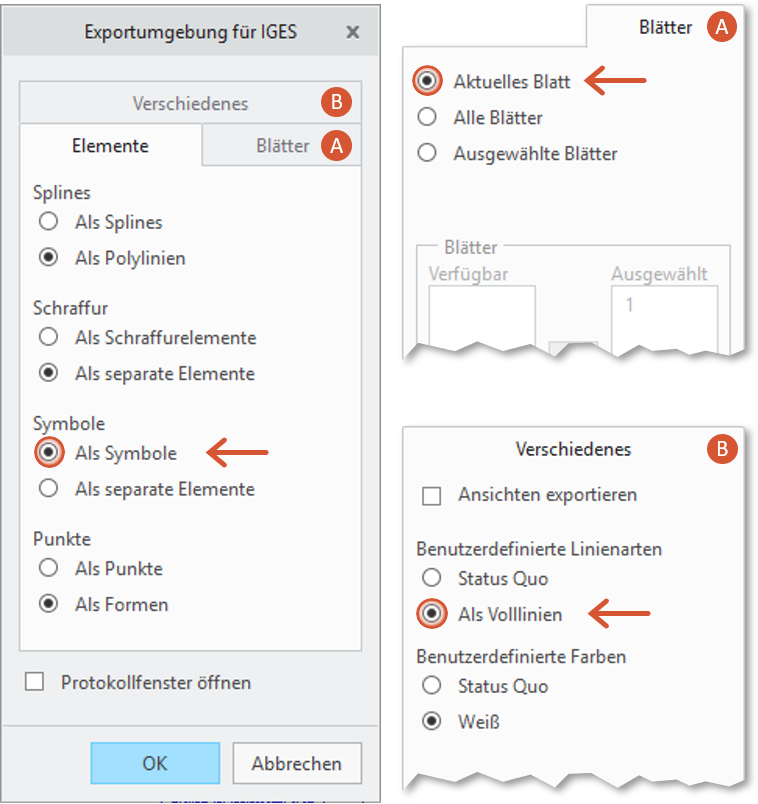The image size is (758, 804).
Task: Choose Als Formen for points
Action: (x=49, y=604)
